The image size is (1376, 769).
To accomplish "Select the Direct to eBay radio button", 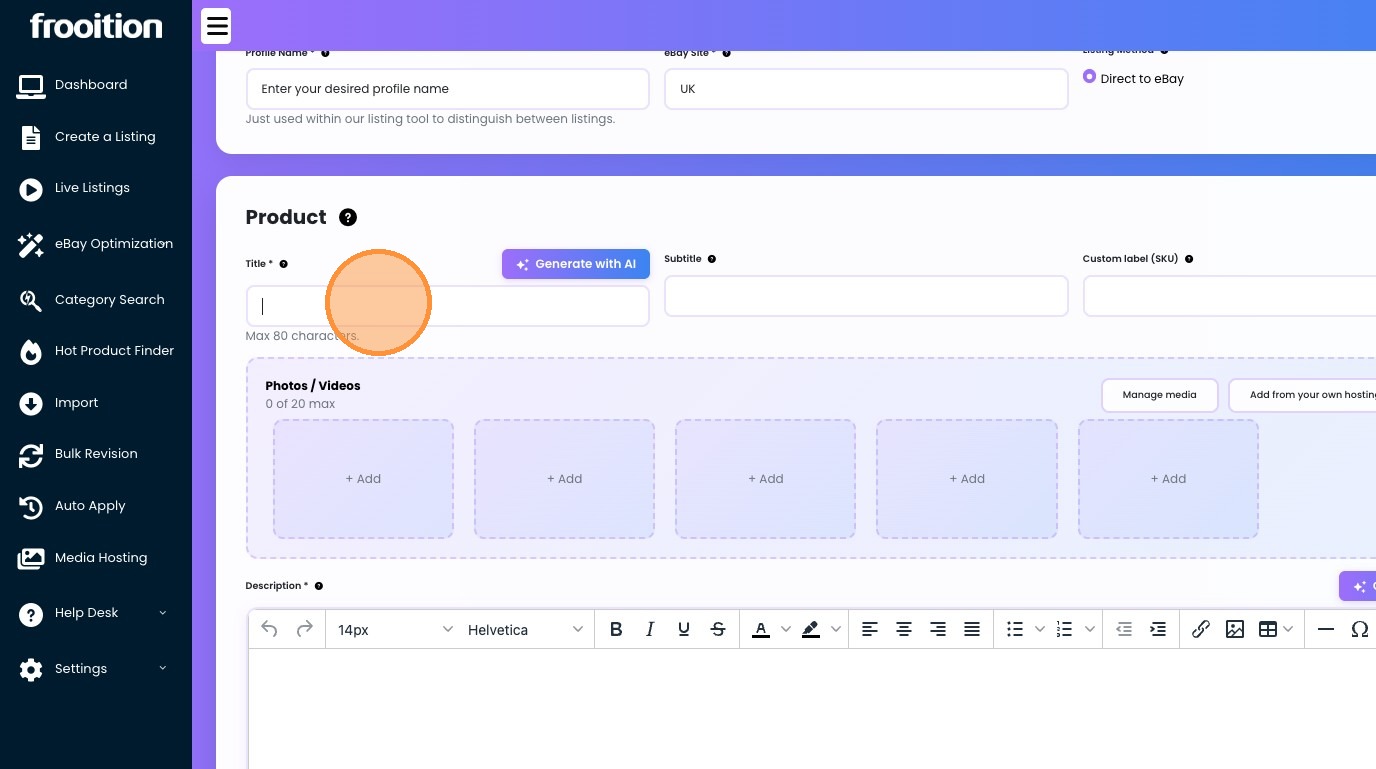I will [1090, 77].
